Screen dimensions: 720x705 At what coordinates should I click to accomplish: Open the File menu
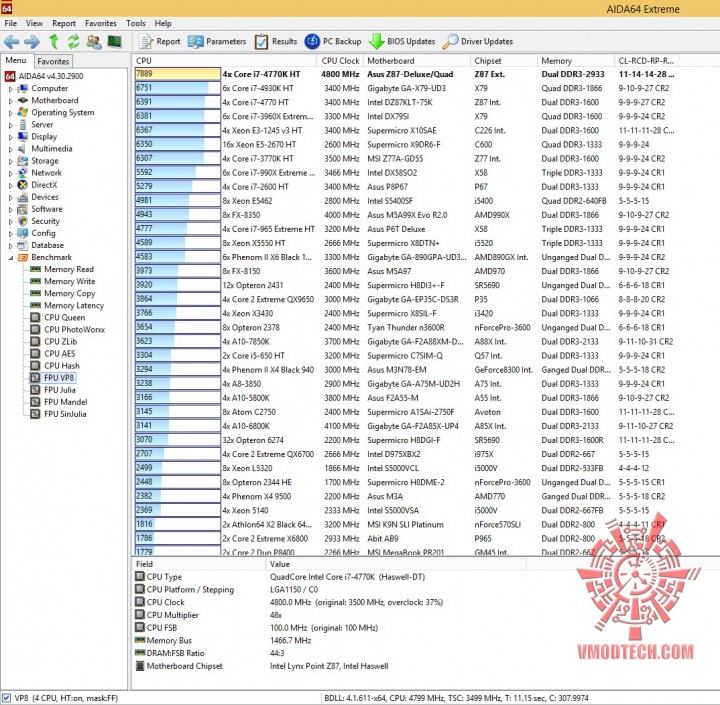tap(11, 23)
